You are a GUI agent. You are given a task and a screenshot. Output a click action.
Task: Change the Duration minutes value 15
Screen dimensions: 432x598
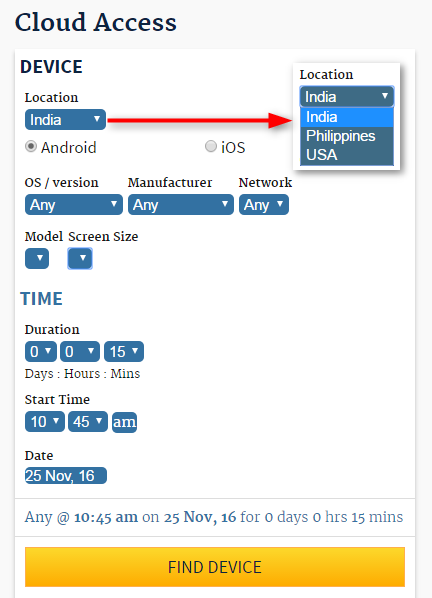pyautogui.click(x=124, y=351)
